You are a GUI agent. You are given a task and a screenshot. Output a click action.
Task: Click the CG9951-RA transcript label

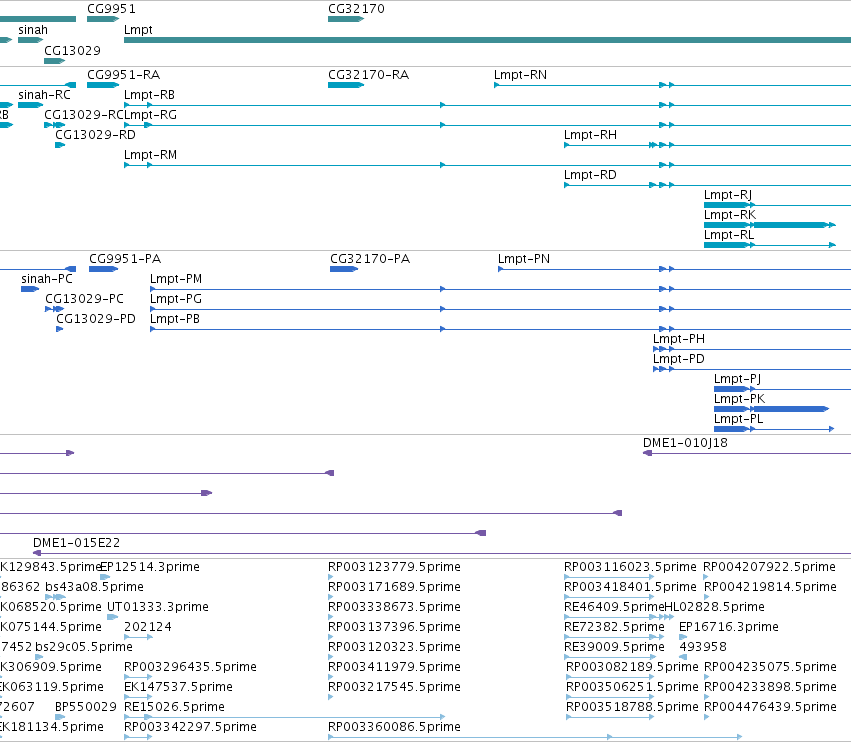click(x=124, y=74)
